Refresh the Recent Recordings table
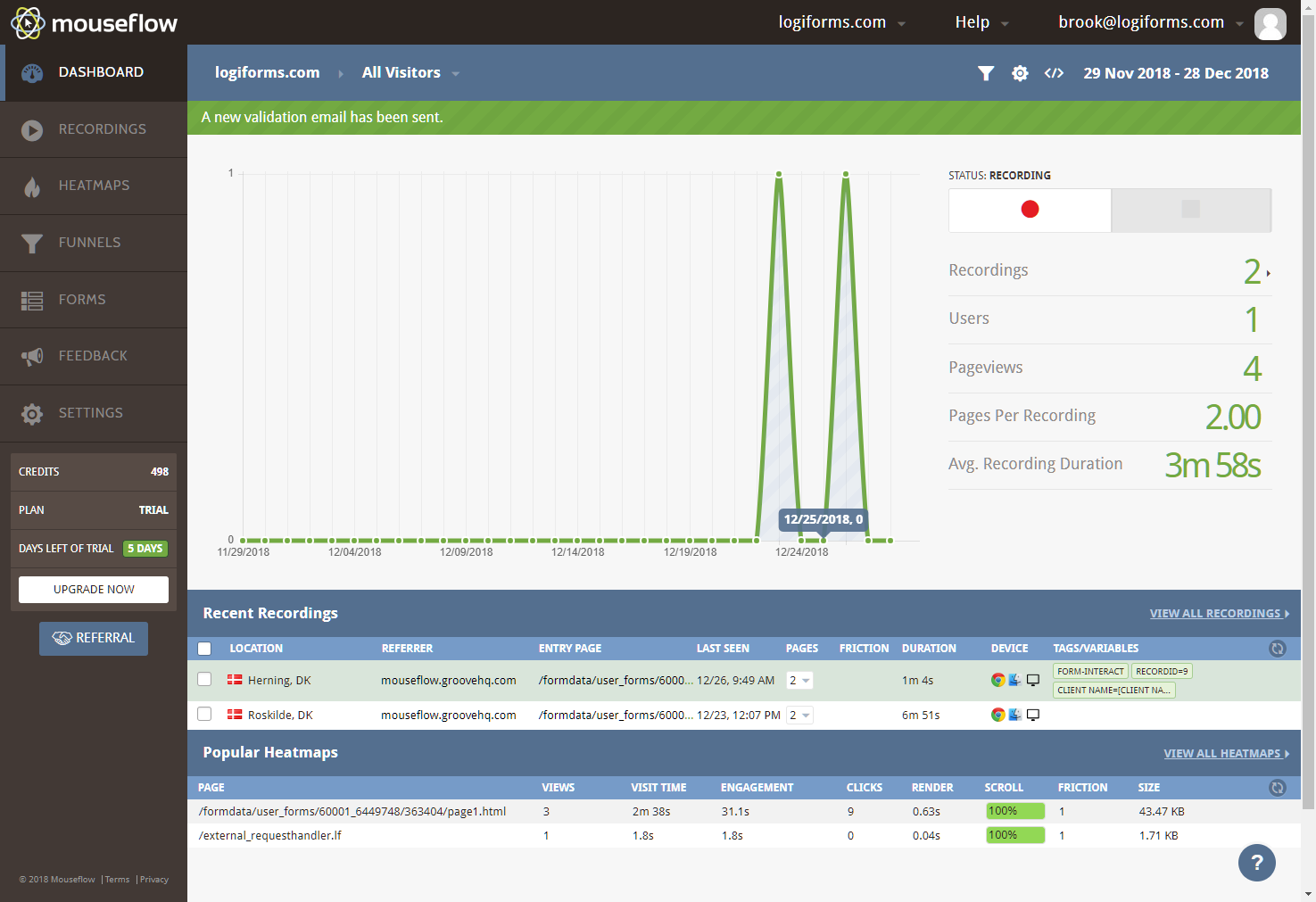Image resolution: width=1316 pixels, height=902 pixels. [x=1277, y=649]
